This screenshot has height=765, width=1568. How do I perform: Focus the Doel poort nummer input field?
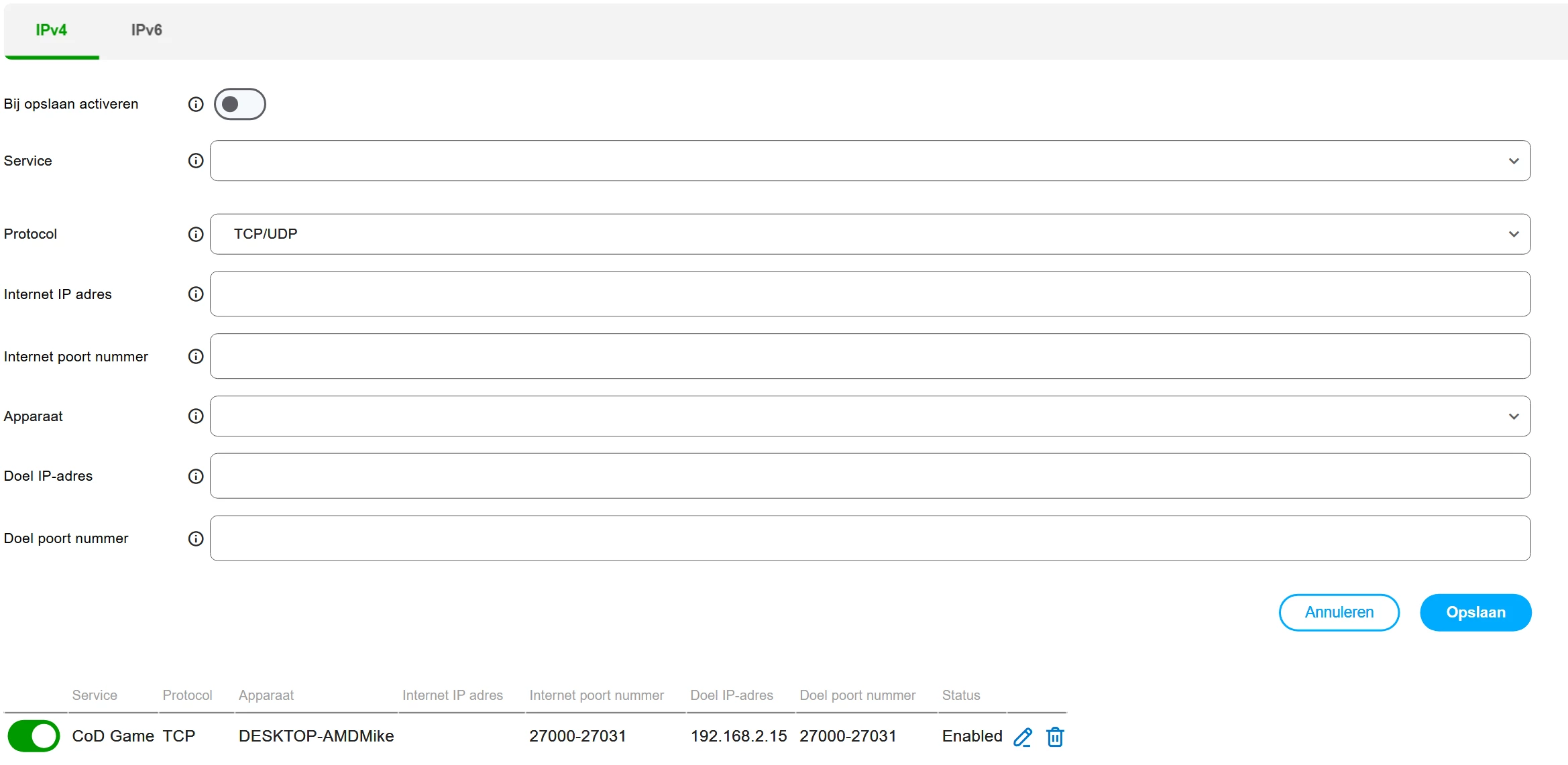869,538
